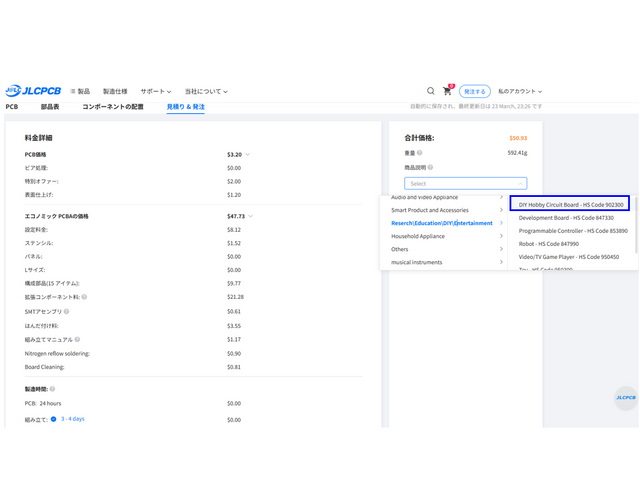Viewport: 640px width, 480px height.
Task: Click the PCB: 24 hours text
Action: click(x=43, y=403)
